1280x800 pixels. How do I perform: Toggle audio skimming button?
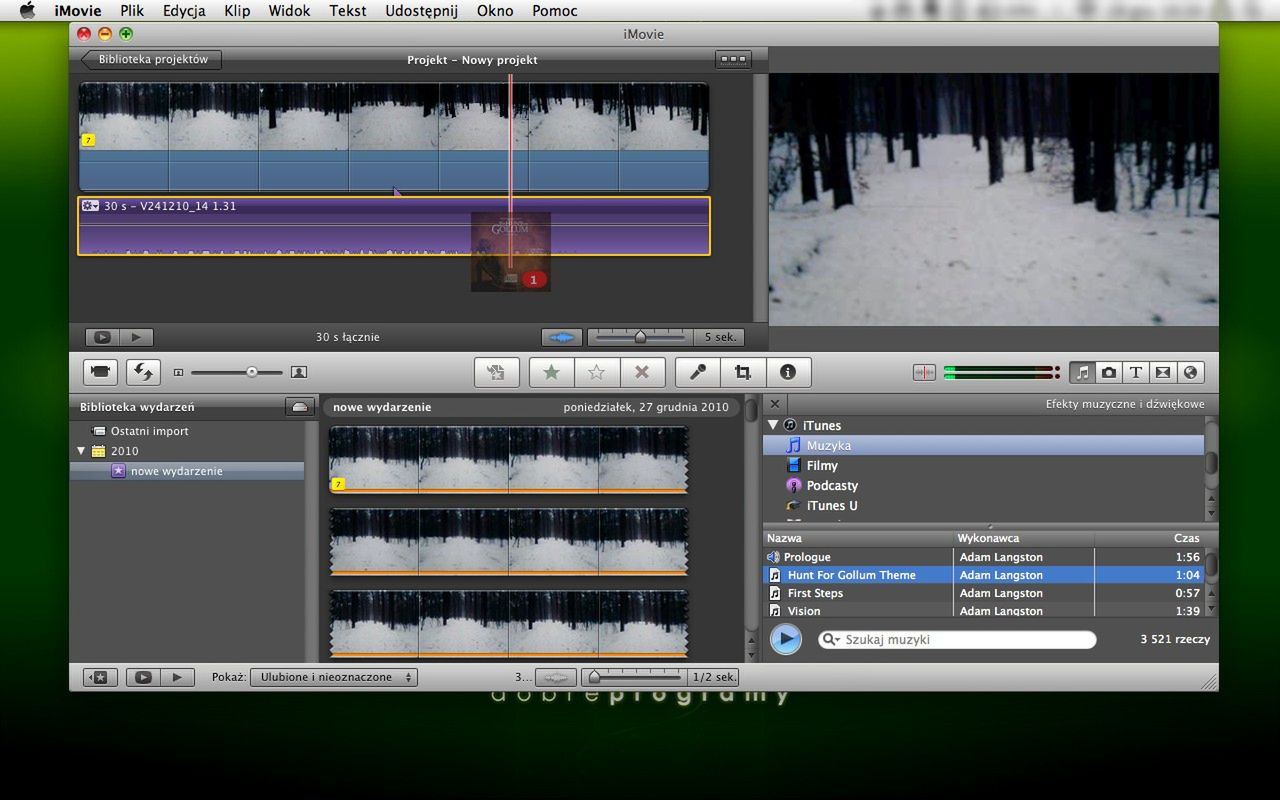pos(924,372)
